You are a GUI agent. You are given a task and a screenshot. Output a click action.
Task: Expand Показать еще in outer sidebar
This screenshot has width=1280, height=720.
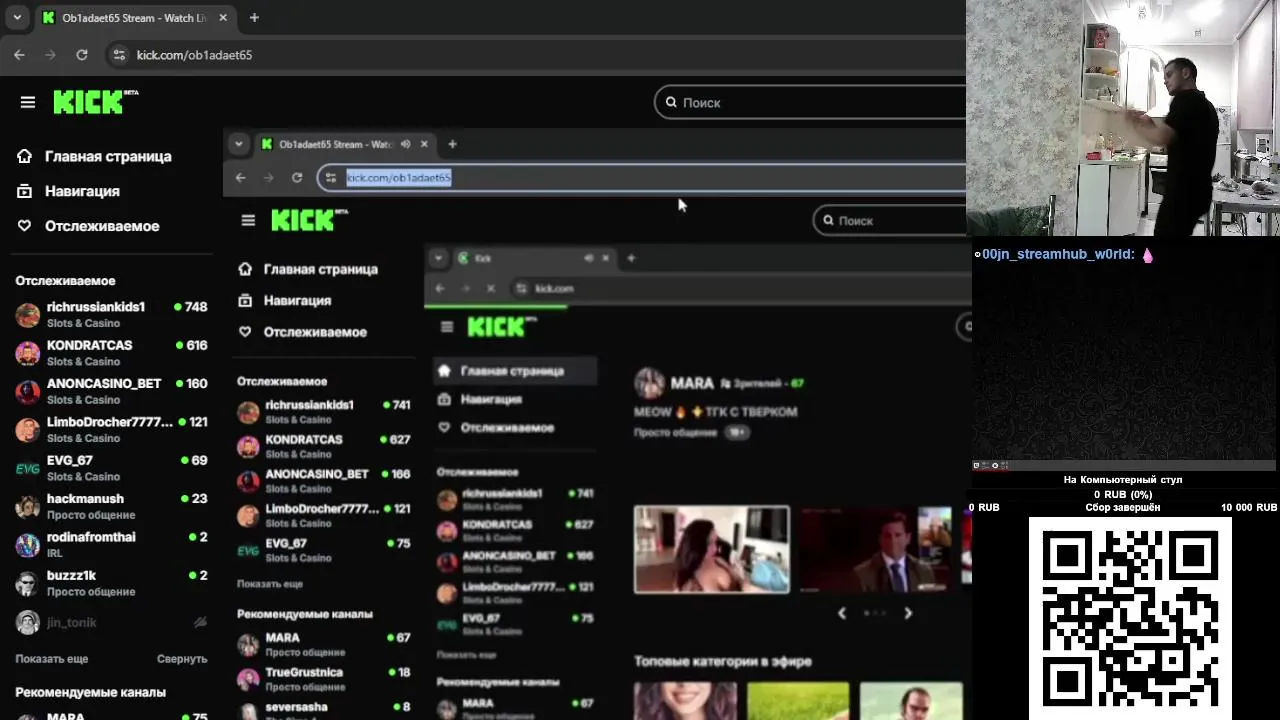[x=52, y=659]
